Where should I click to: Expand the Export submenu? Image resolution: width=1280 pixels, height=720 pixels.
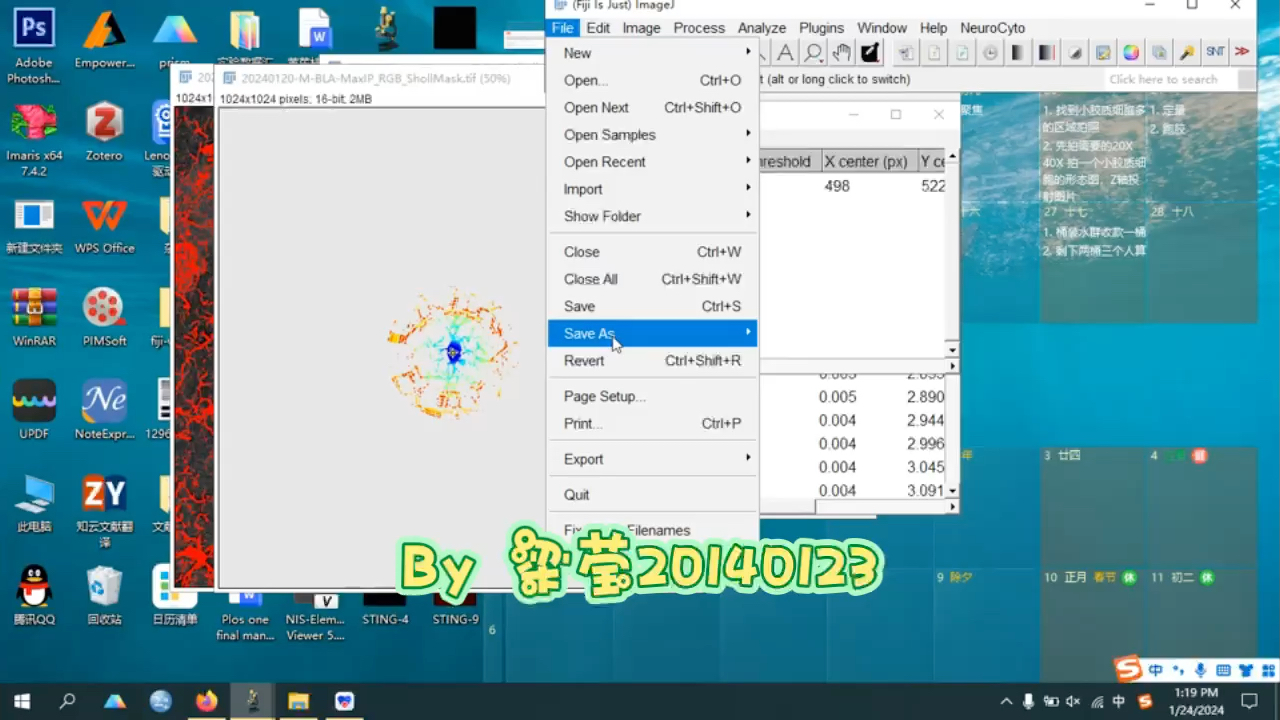click(x=652, y=458)
